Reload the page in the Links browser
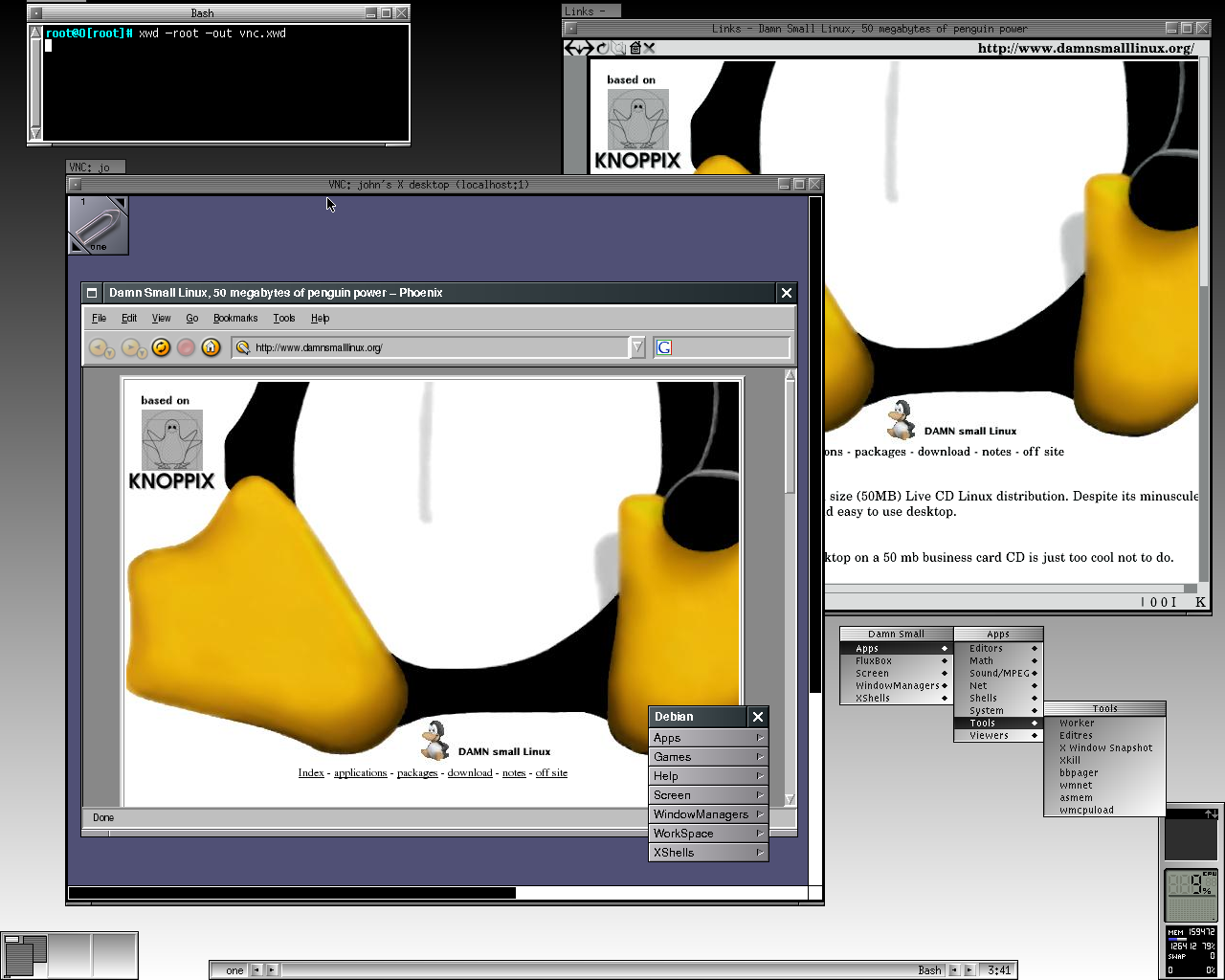1225x980 pixels. (603, 48)
